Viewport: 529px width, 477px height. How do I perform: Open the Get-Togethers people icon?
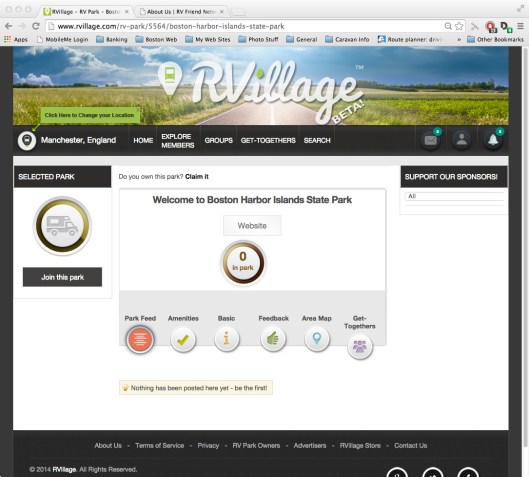pos(360,346)
